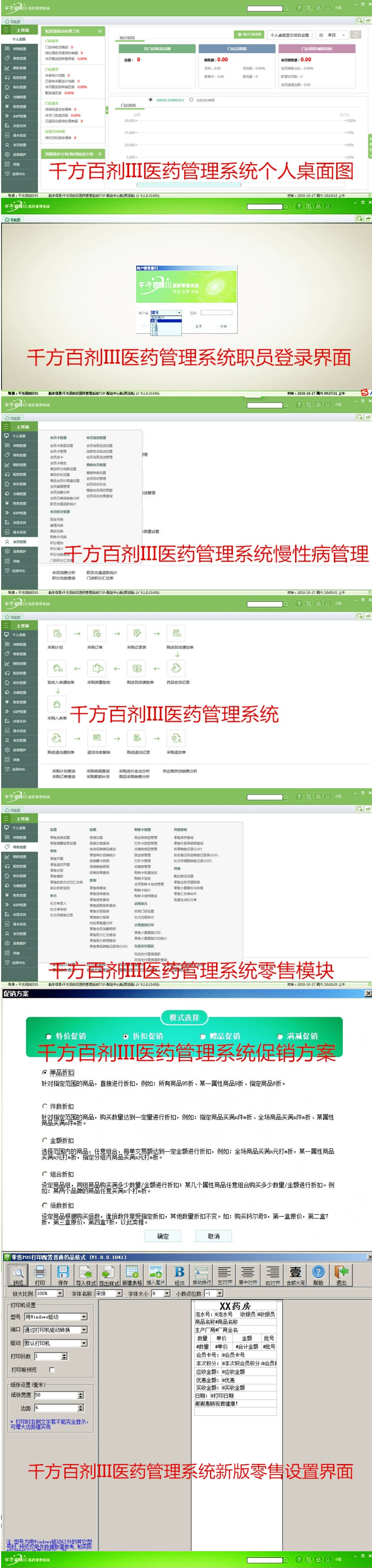This screenshot has height=1568, width=372.
Task: Select the 组合折扣 radio option
Action: point(45,1175)
